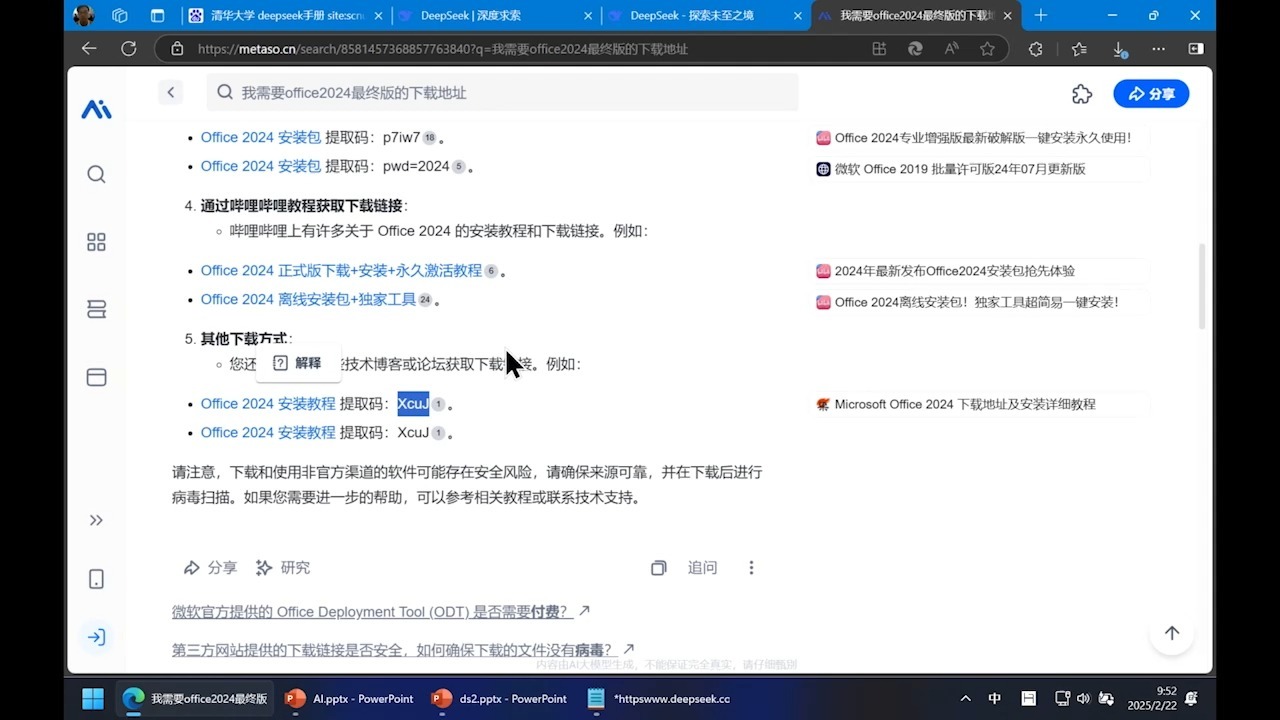Viewport: 1280px width, 720px height.
Task: Click the Metaso logo in sidebar
Action: [x=96, y=110]
